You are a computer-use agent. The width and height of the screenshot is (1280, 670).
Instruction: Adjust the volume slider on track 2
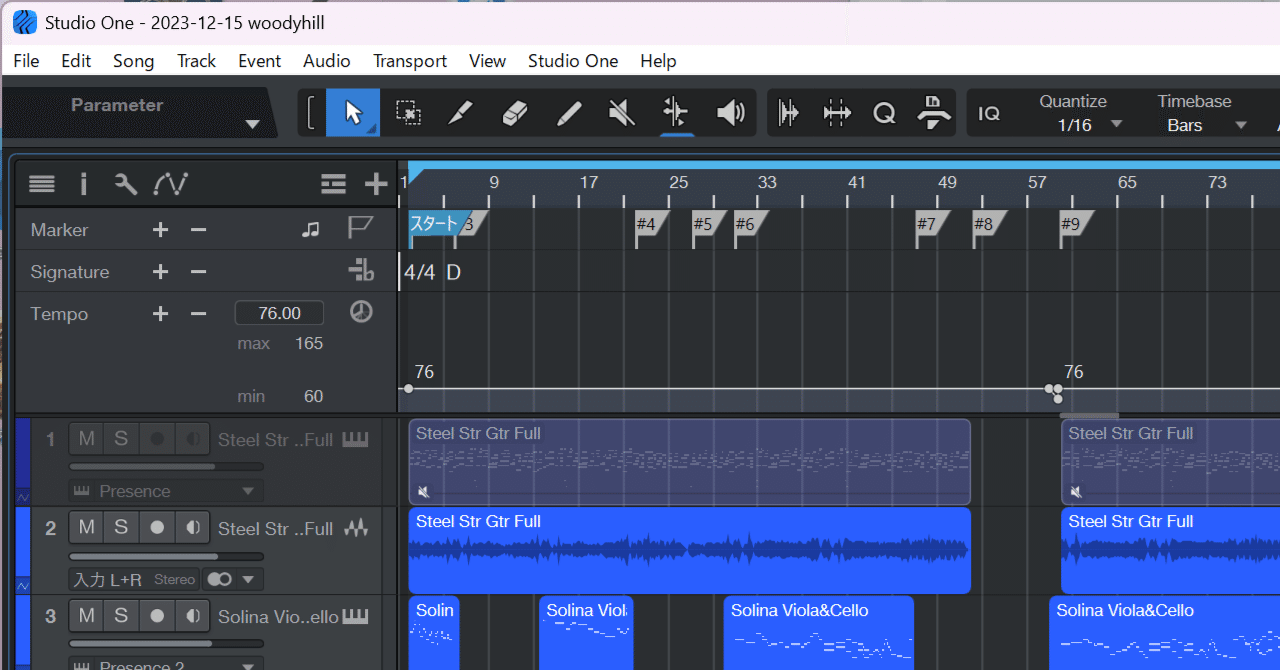[165, 556]
